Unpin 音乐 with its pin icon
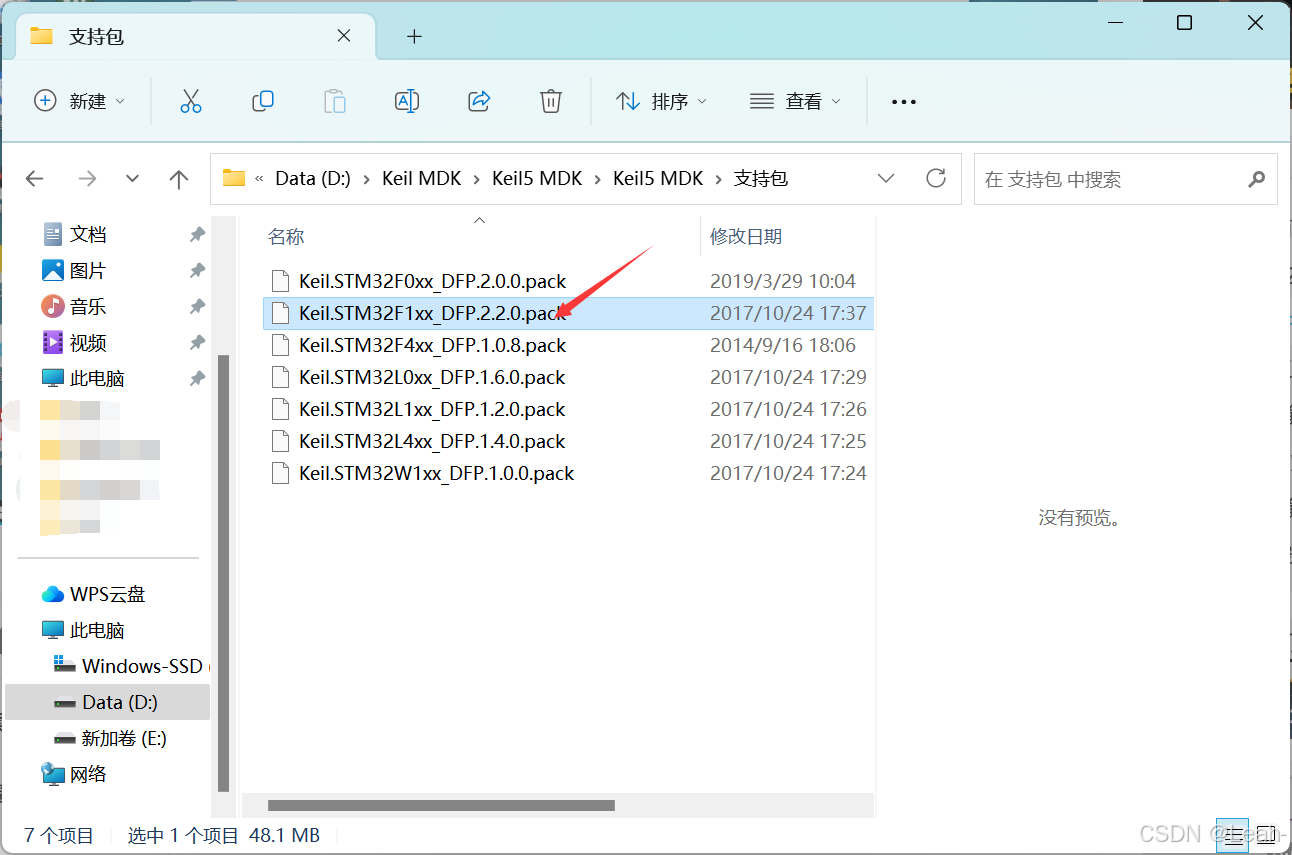 [x=197, y=306]
